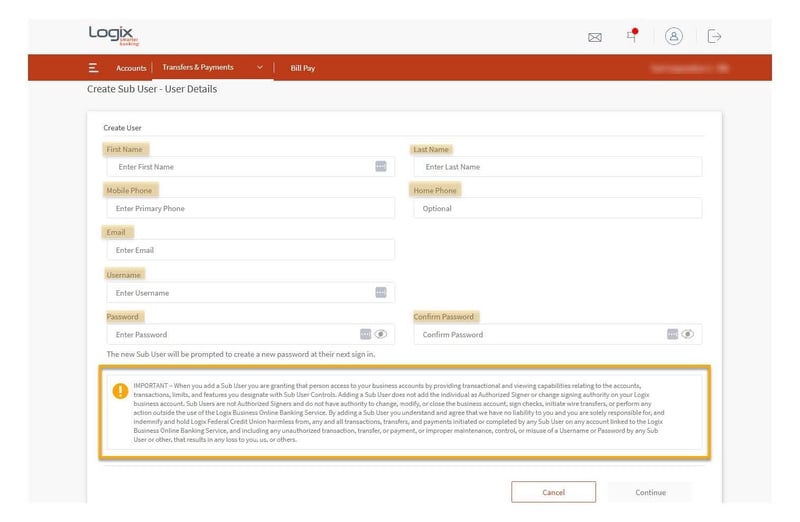Click into the Enter Email field
This screenshot has height=522, width=800.
tap(250, 250)
